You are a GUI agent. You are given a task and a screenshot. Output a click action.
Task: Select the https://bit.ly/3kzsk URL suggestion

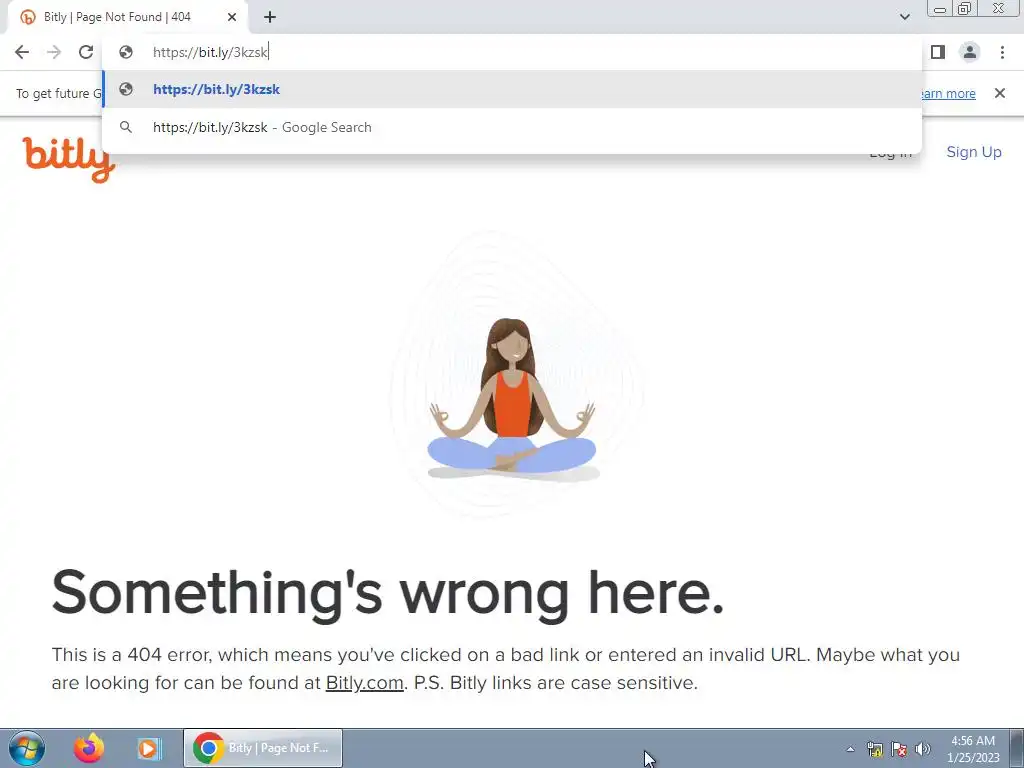coord(512,89)
